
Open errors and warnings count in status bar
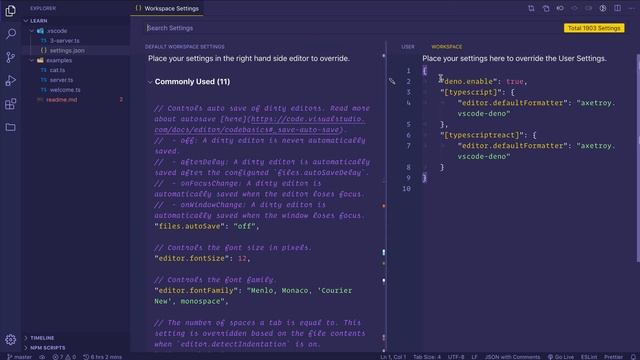[64, 357]
